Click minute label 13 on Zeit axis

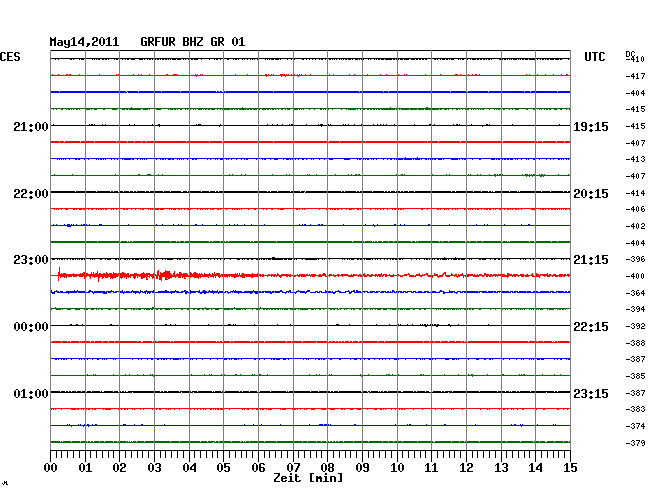501,468
